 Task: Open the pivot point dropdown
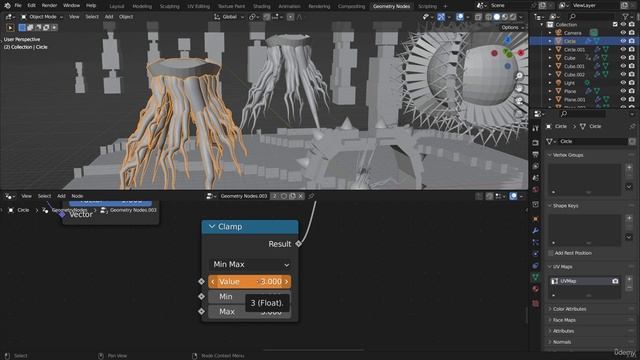(254, 17)
